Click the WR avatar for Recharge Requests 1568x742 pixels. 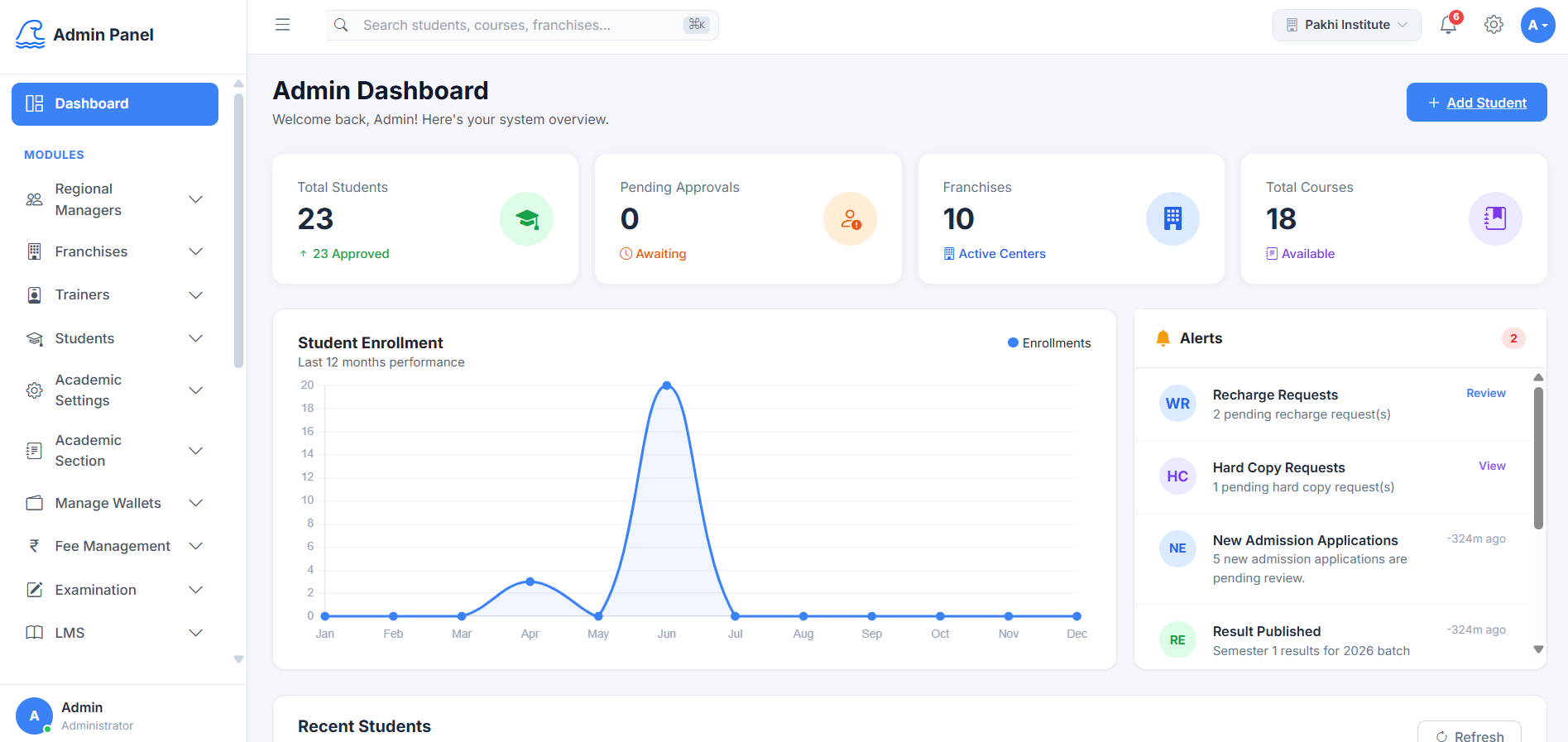pos(1177,404)
